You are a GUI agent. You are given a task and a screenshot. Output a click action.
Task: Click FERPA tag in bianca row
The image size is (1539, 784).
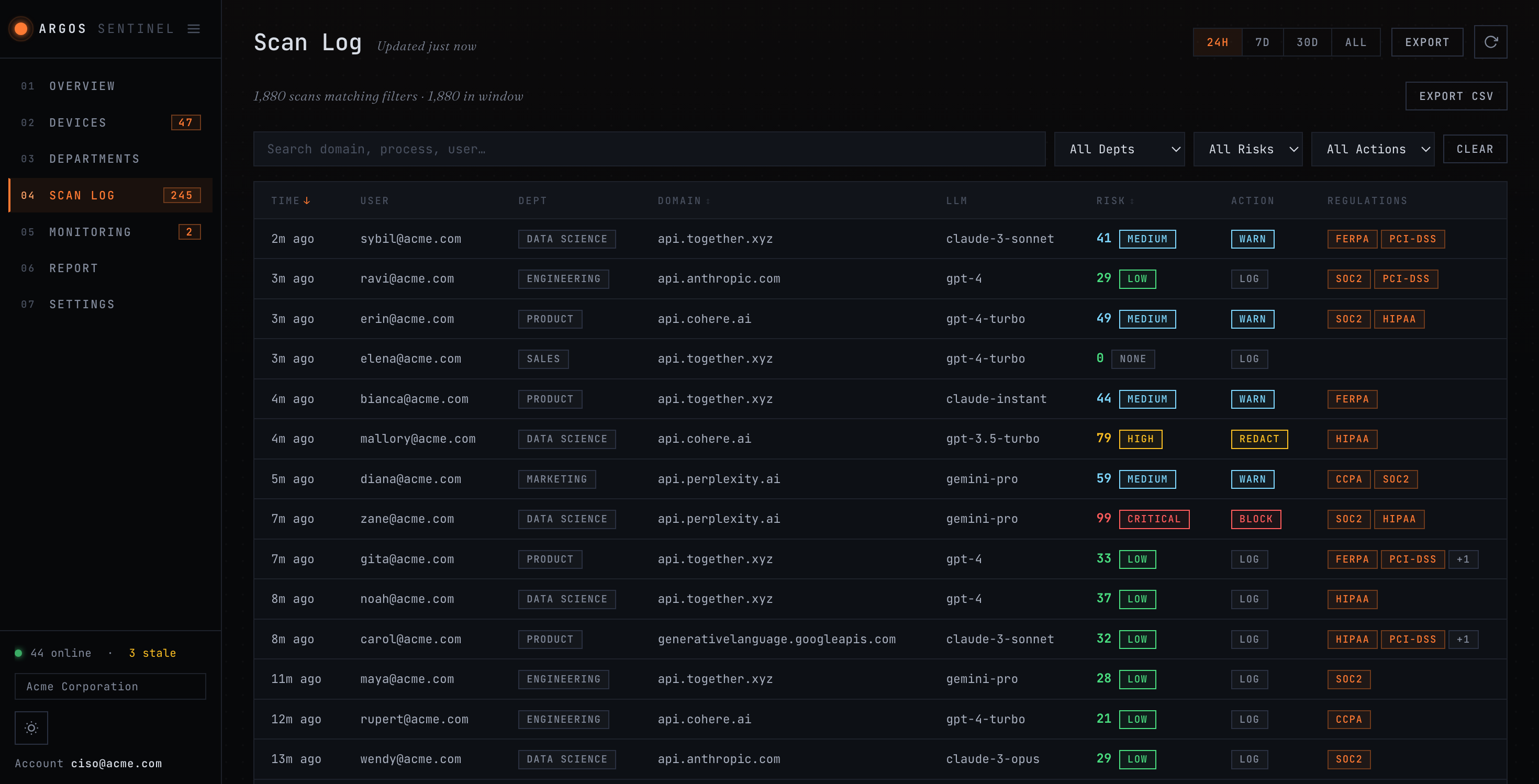pyautogui.click(x=1352, y=399)
